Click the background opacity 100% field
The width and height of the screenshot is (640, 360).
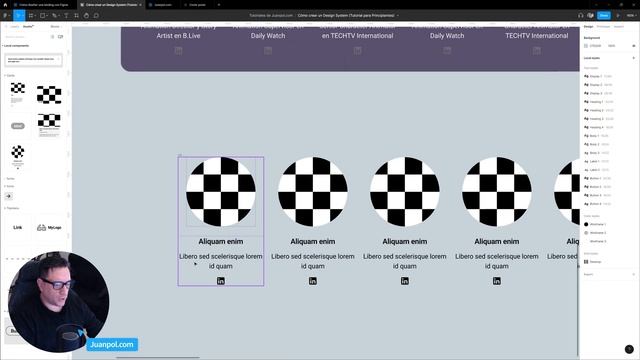click(x=611, y=46)
